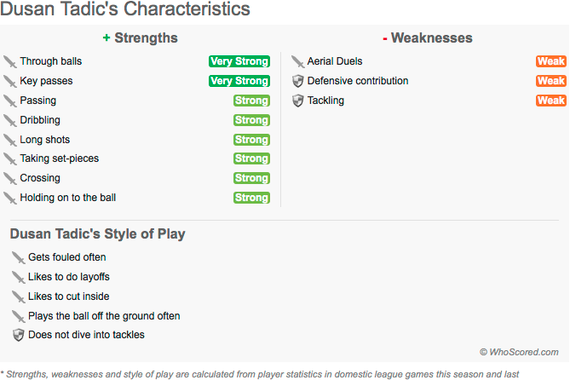Click the Weak badge next to Tackling
This screenshot has height=380, width=570.
coord(551,100)
